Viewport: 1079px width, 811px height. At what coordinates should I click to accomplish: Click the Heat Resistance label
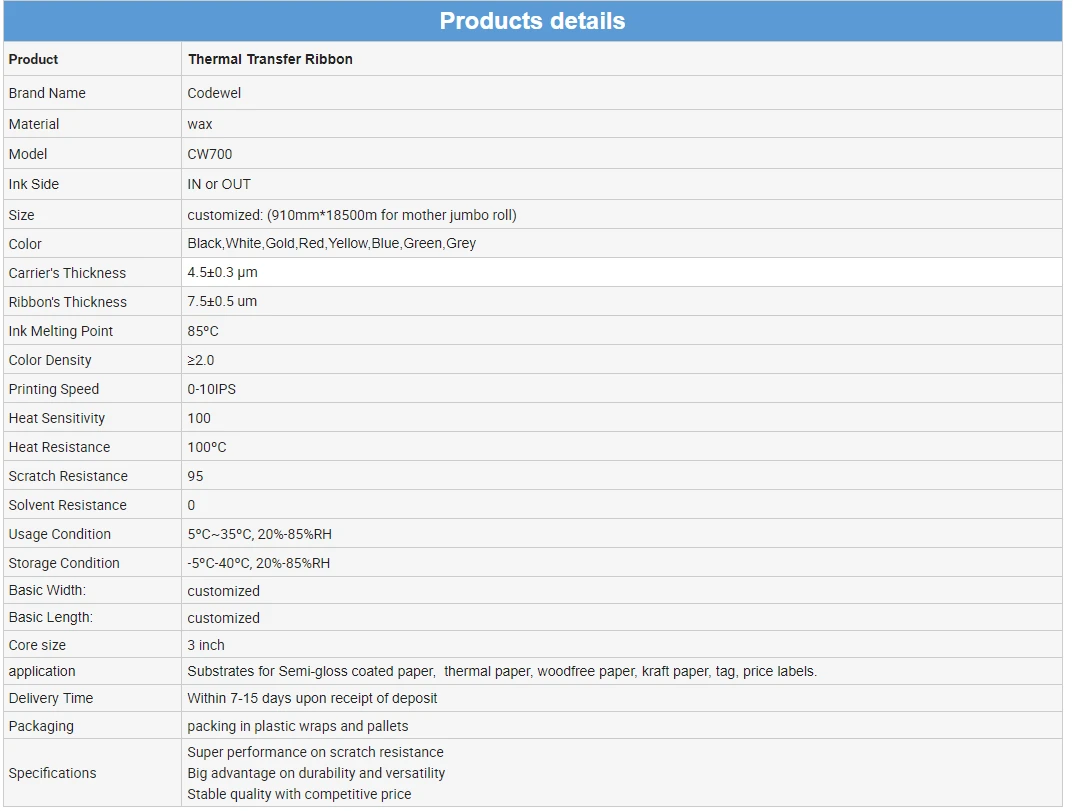click(59, 447)
